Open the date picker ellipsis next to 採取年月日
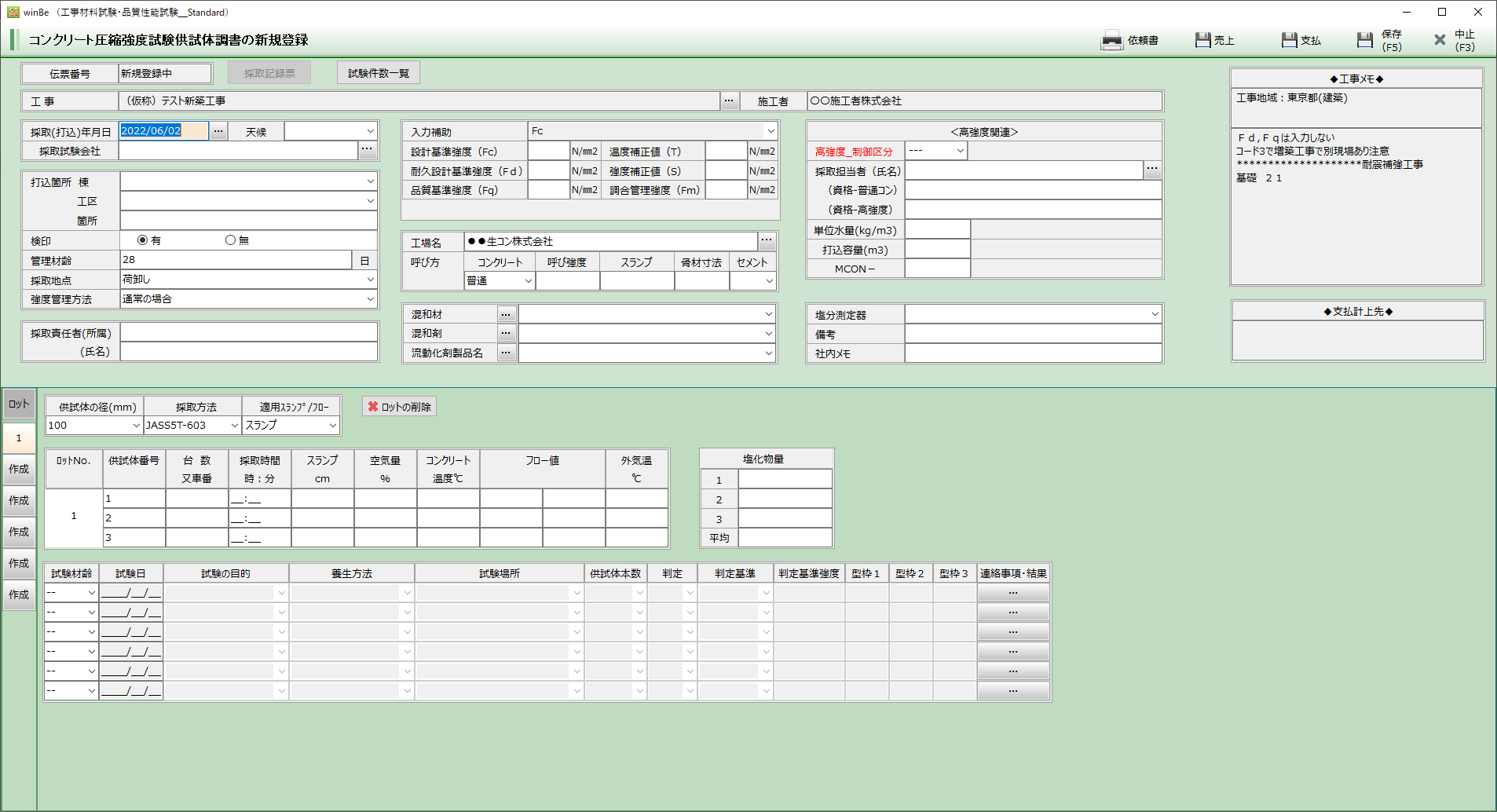 (x=218, y=131)
